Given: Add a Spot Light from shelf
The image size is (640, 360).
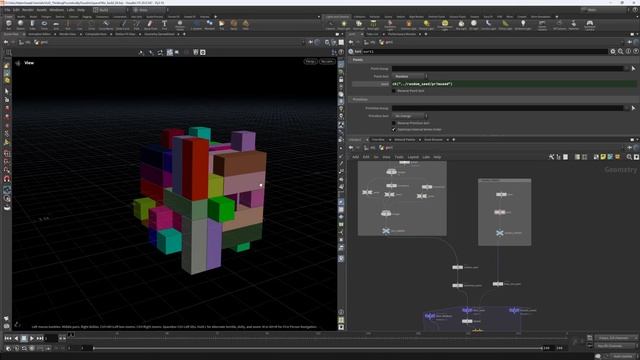Looking at the screenshot, I should point(358,25).
